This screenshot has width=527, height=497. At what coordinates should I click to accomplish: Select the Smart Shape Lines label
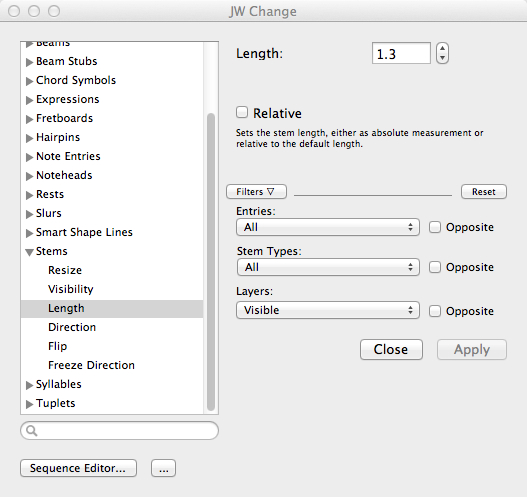[x=84, y=232]
